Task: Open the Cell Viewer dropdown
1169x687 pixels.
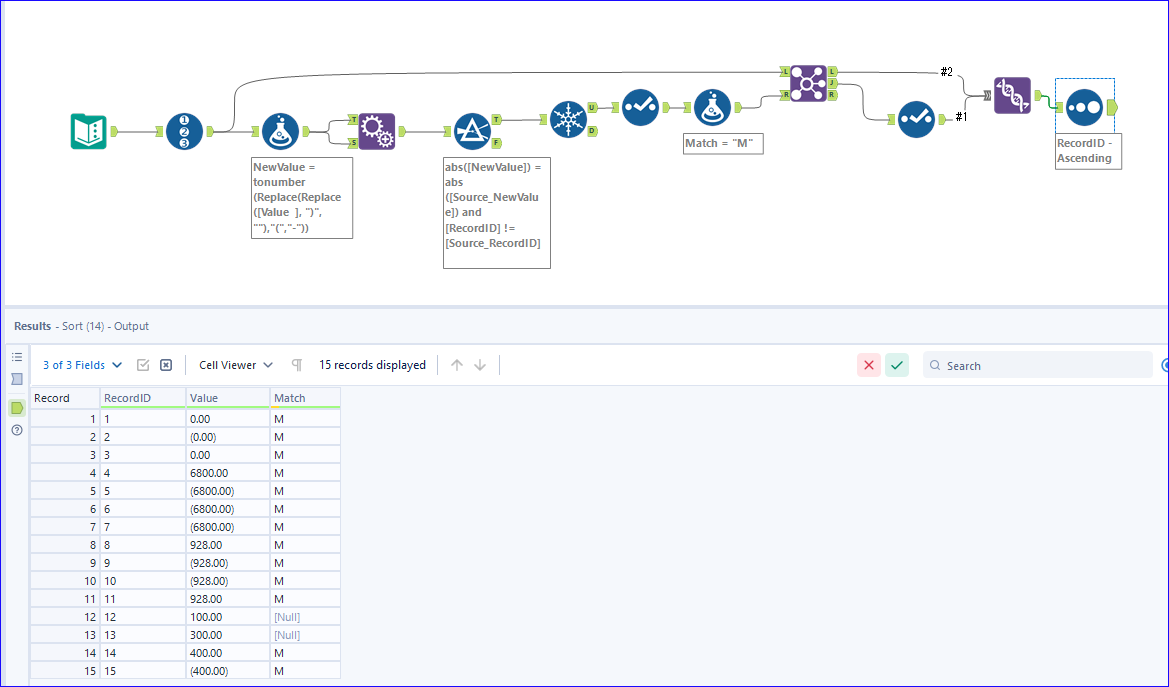Action: (234, 365)
